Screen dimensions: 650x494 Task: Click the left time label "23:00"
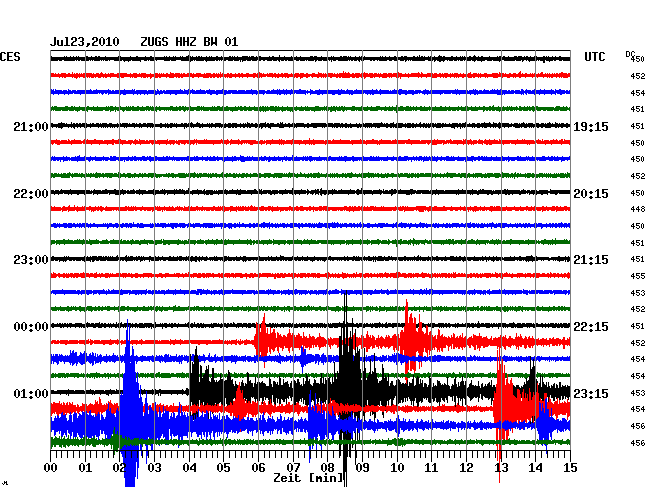coord(31,260)
